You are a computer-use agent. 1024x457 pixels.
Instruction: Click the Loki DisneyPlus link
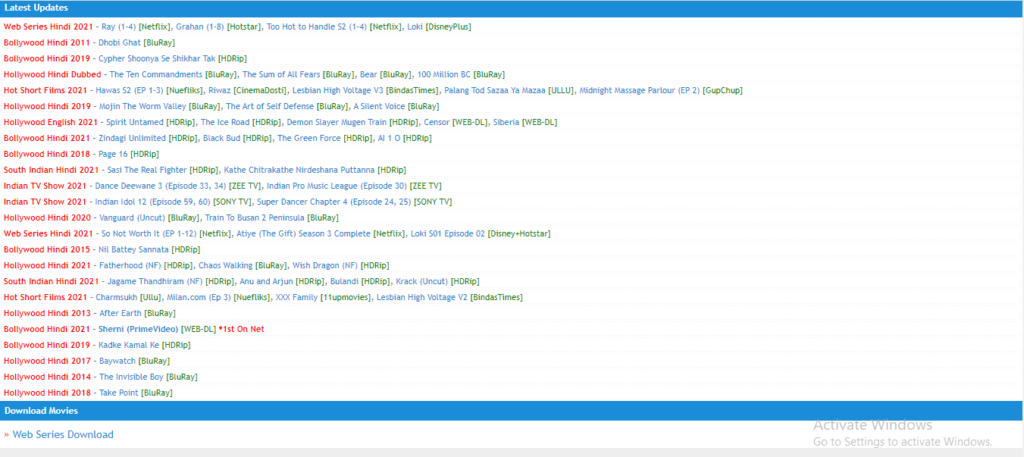coord(415,27)
